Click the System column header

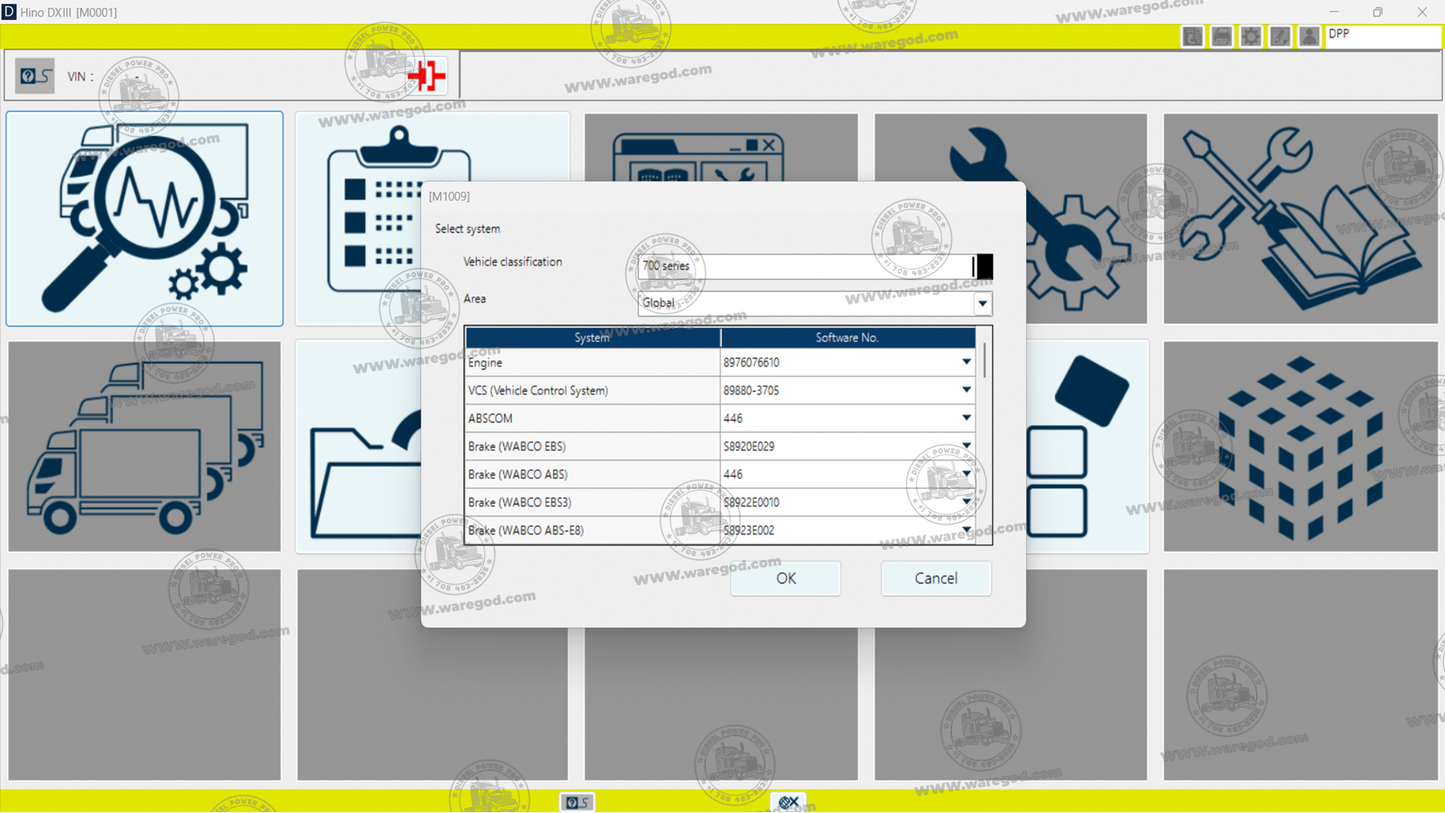[x=593, y=338]
